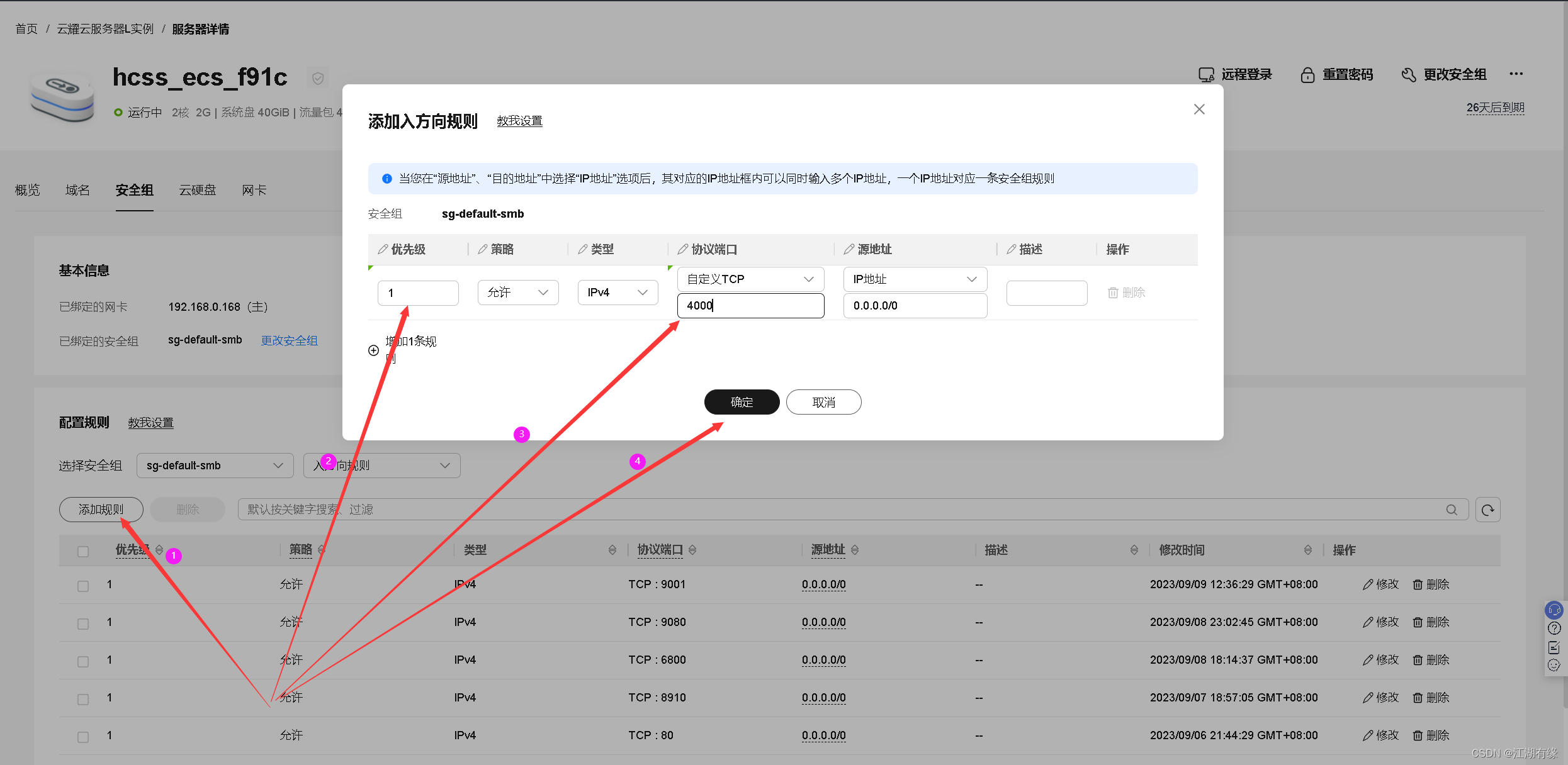This screenshot has height=765, width=1568.
Task: Toggle the select-all checkbox in table header
Action: (x=83, y=552)
